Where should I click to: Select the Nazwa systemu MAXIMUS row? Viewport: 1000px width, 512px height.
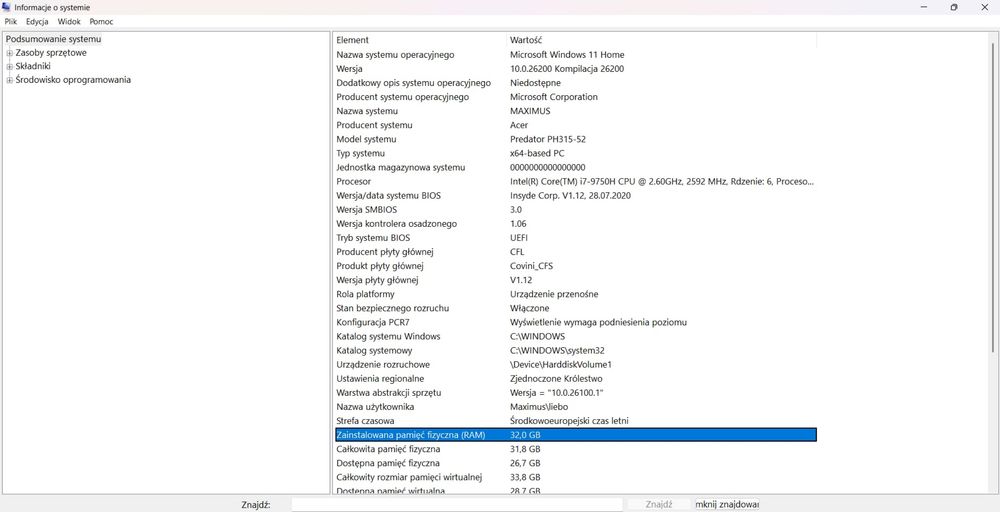coord(575,111)
